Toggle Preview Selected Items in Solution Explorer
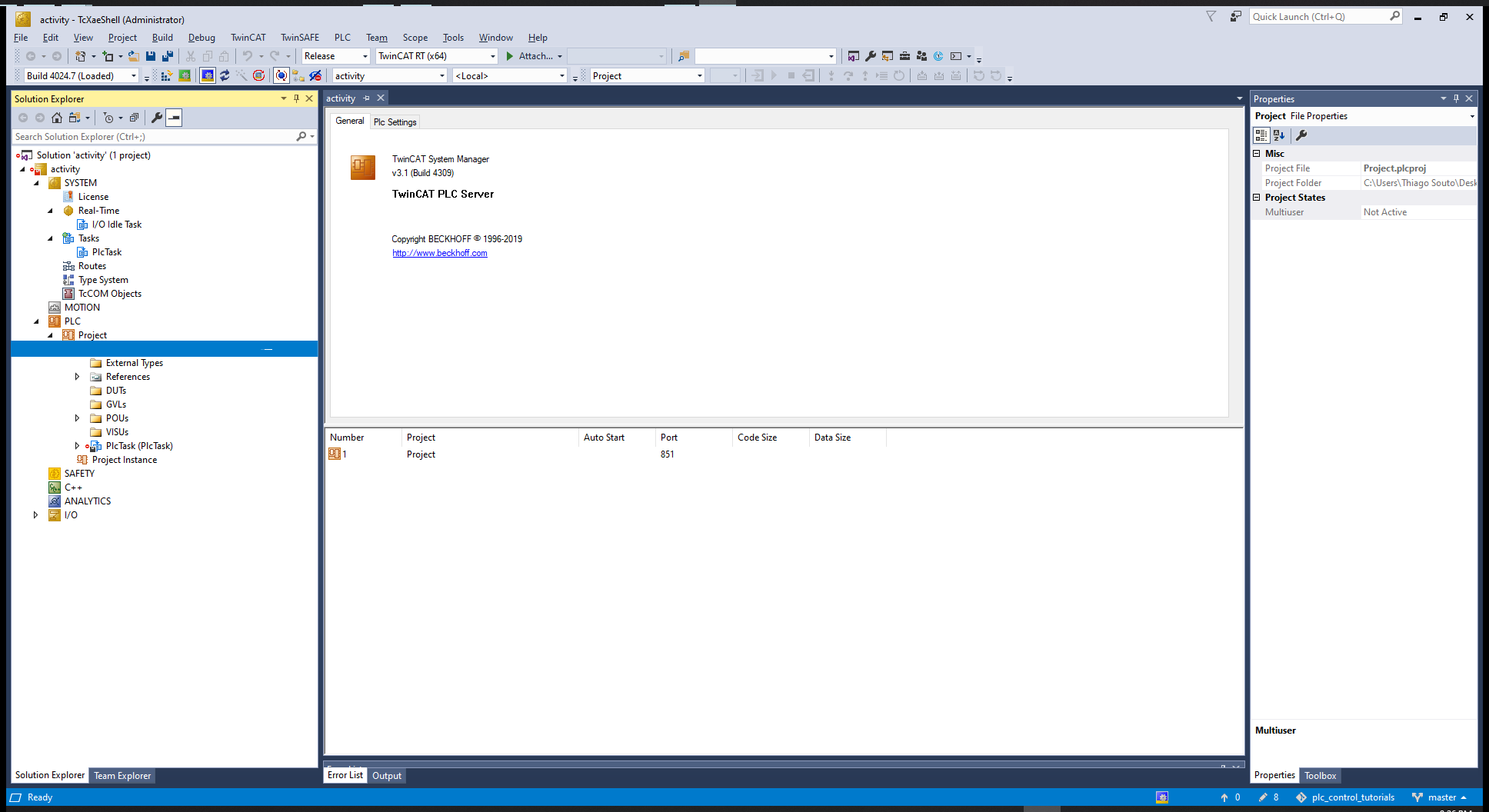 [x=175, y=118]
